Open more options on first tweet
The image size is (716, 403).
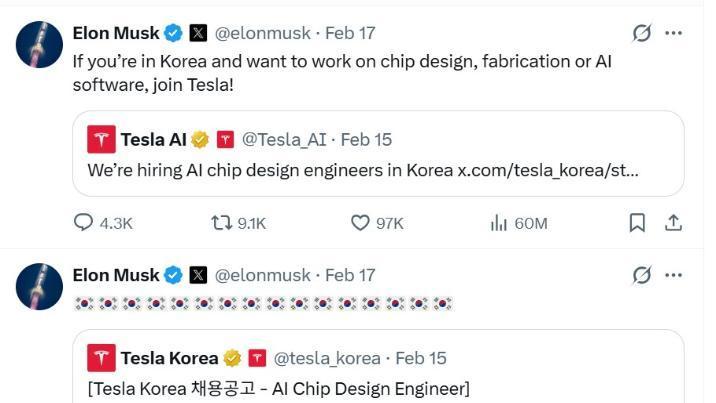674,33
